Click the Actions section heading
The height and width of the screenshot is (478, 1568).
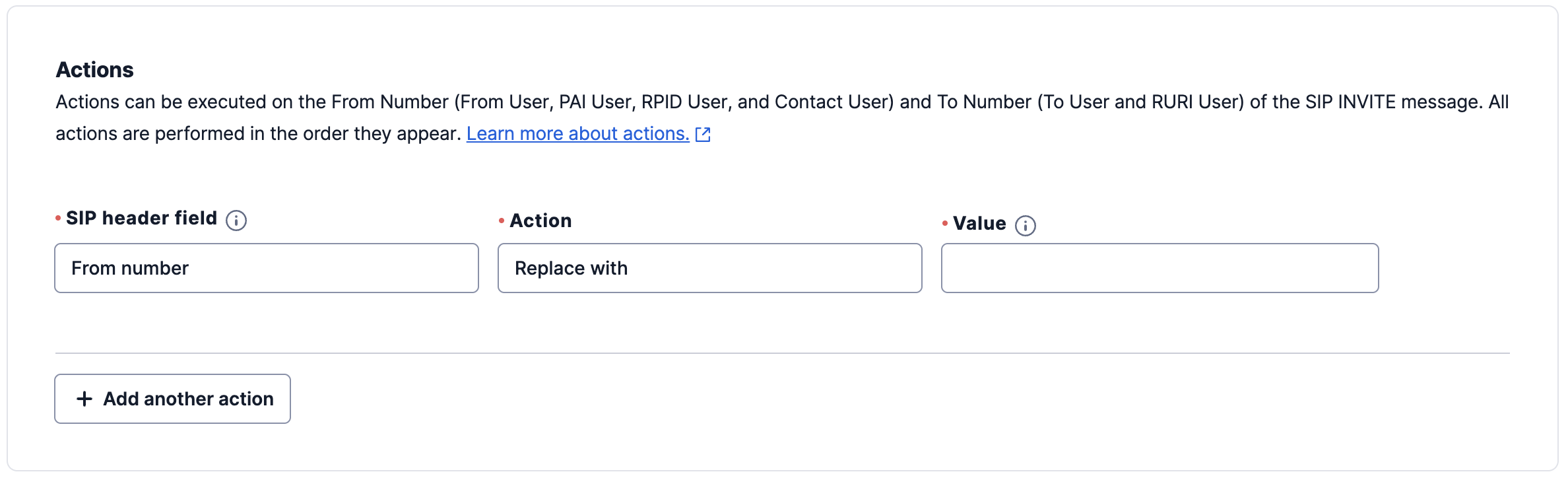click(x=95, y=70)
